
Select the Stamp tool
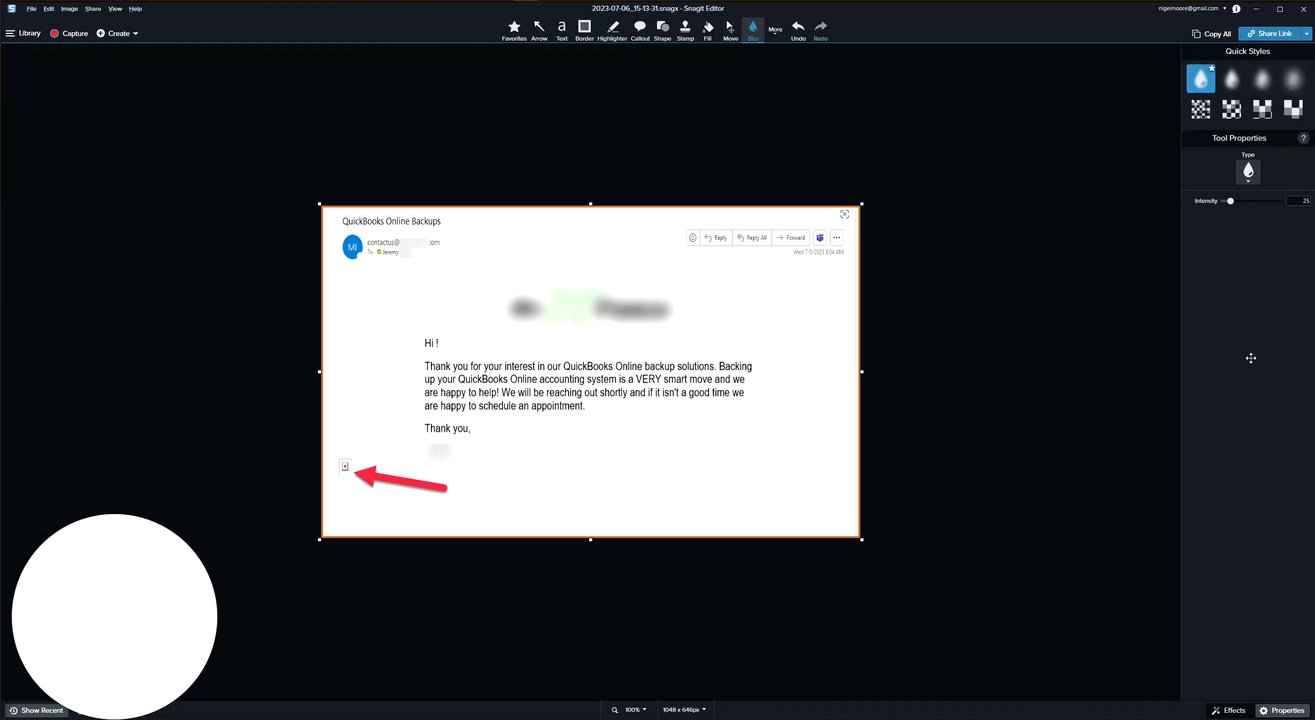[x=685, y=31]
